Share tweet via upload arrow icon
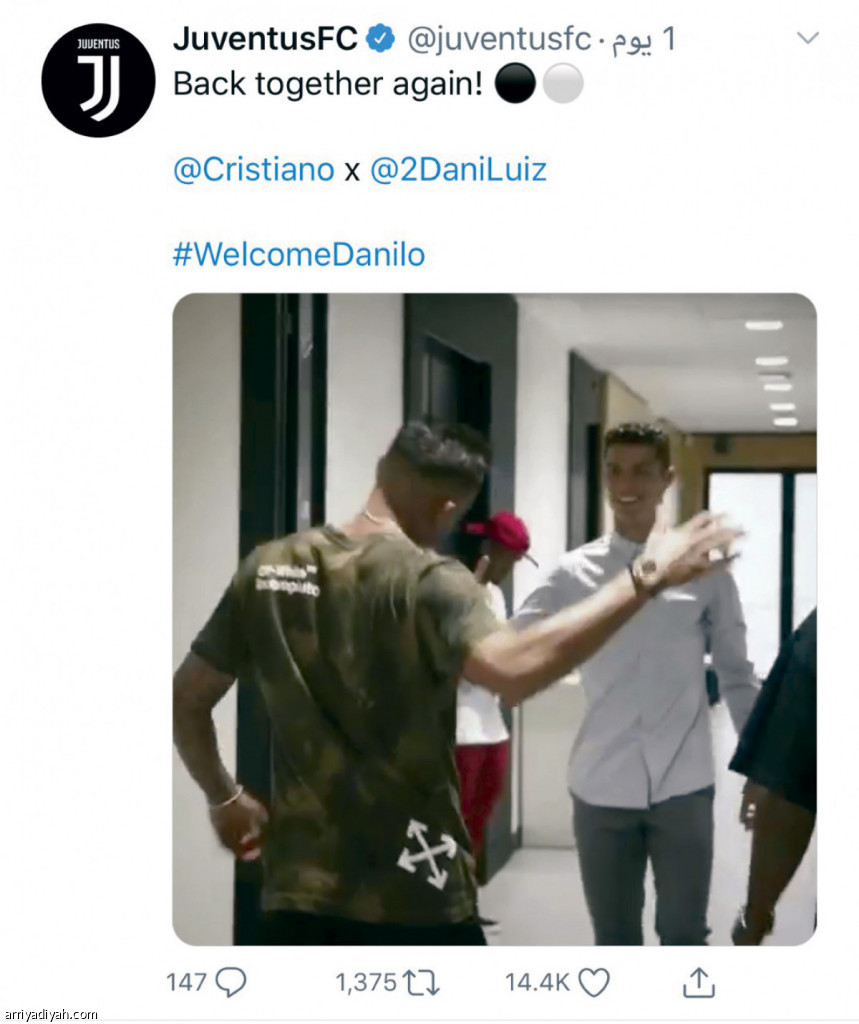Viewport: 859px width, 1024px height. coord(699,983)
